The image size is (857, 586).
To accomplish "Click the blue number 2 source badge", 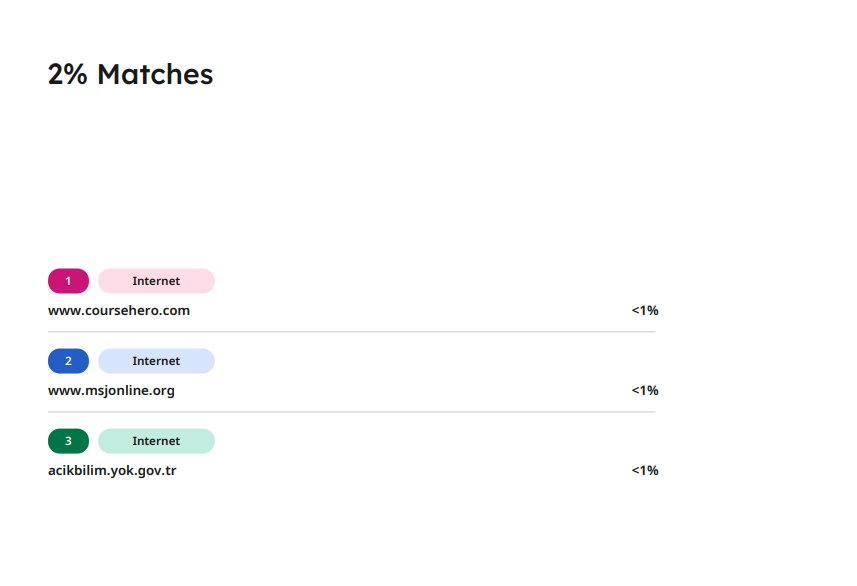I will (68, 361).
